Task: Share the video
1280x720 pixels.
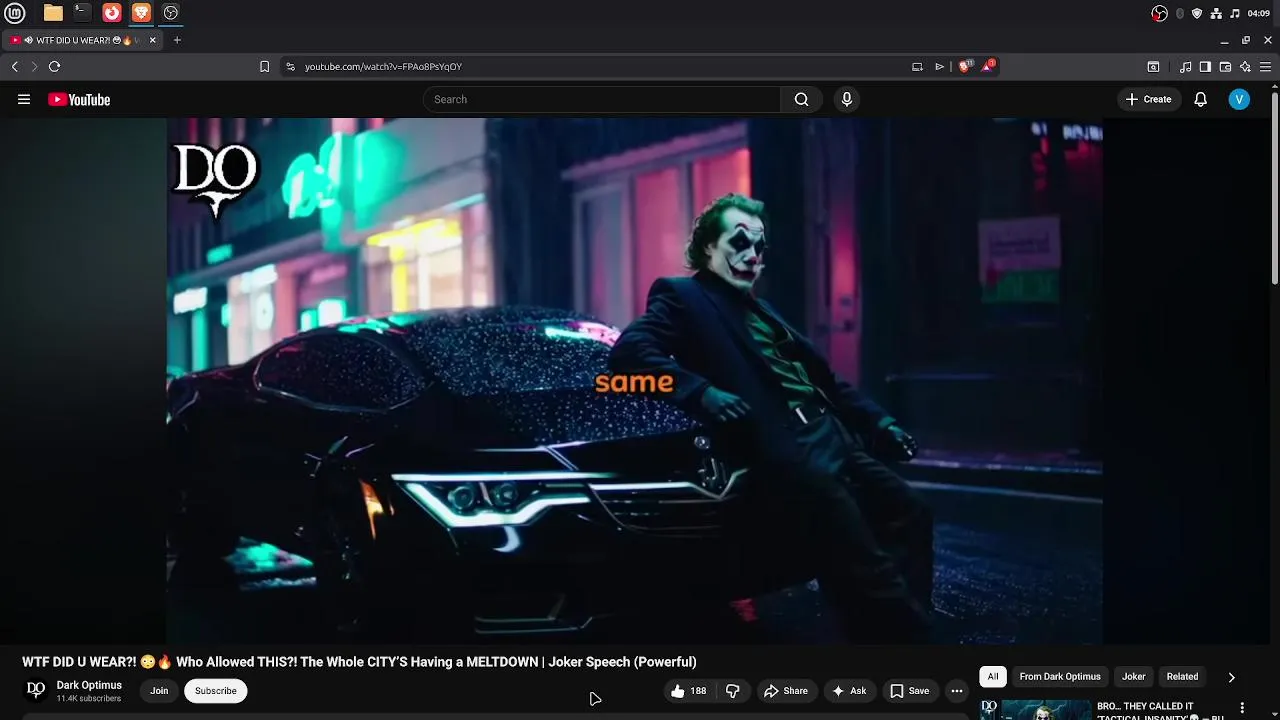Action: (786, 691)
